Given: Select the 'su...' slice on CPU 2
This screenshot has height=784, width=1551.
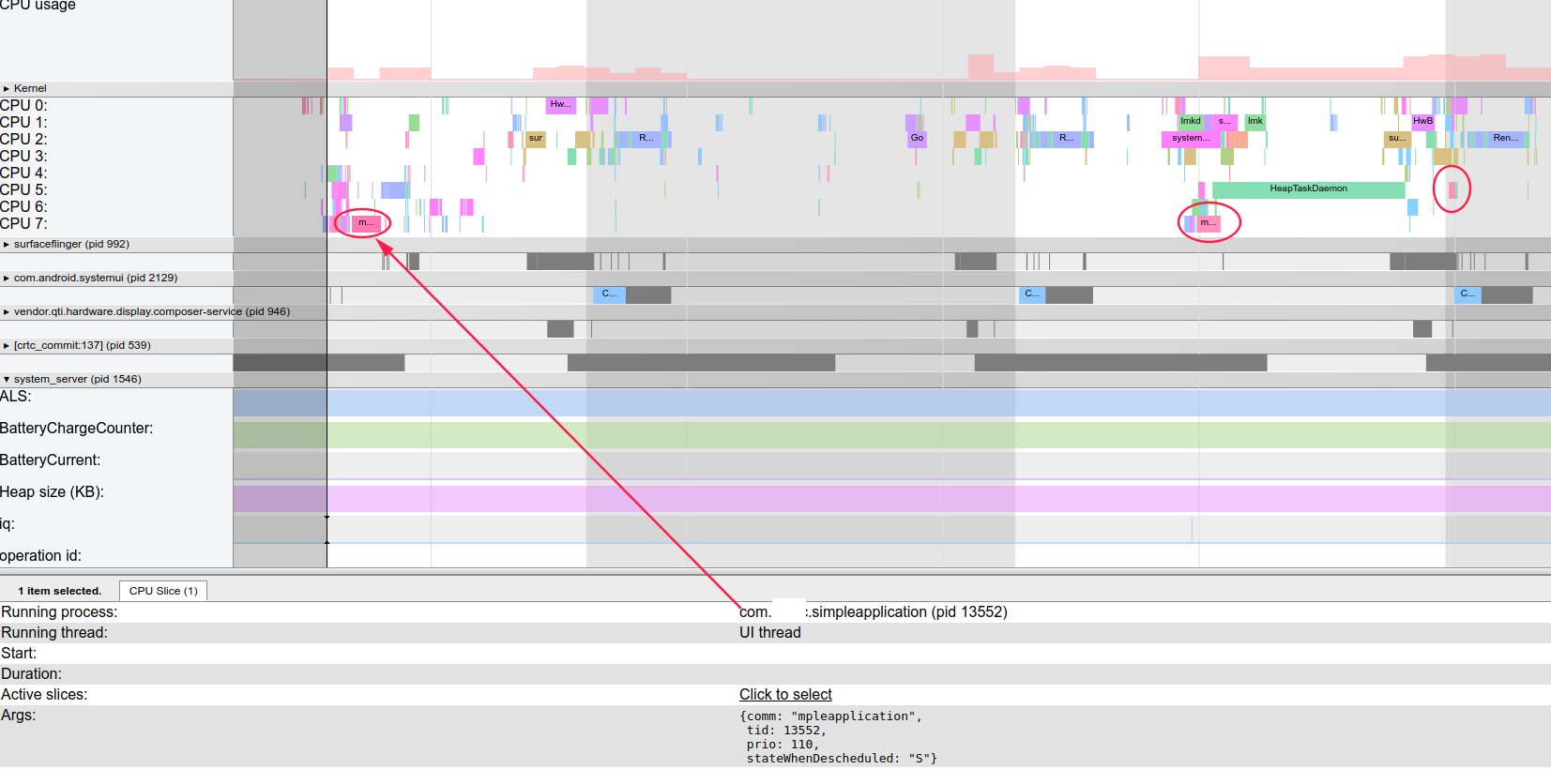Looking at the screenshot, I should [1397, 139].
